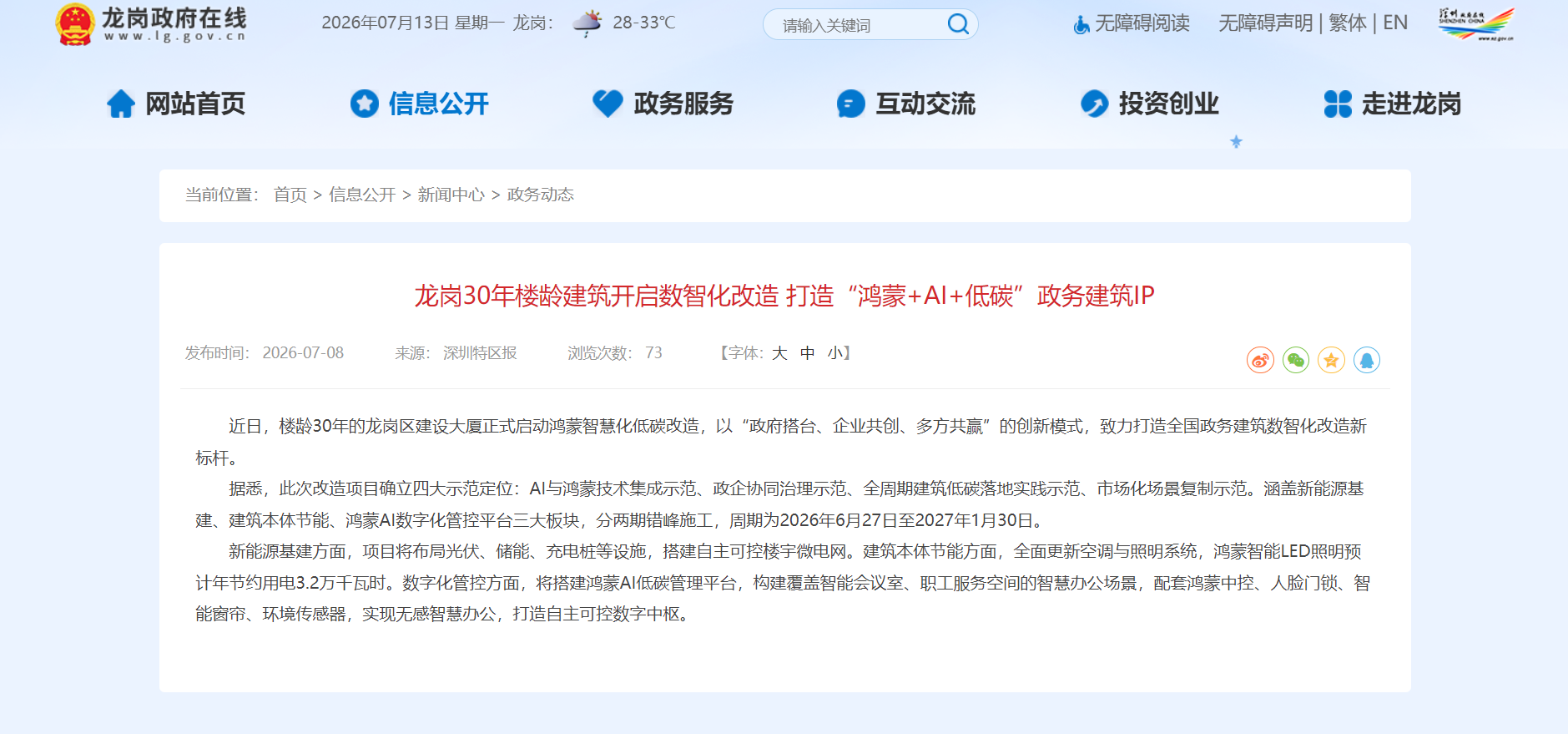
Task: Focus the keyword search input field
Action: click(860, 25)
